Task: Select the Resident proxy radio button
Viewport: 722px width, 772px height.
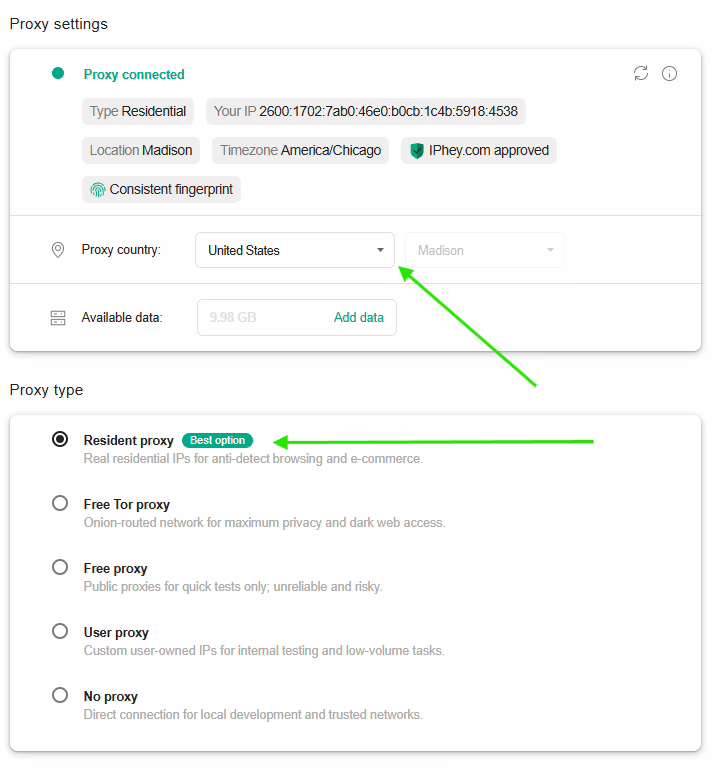Action: coord(60,439)
